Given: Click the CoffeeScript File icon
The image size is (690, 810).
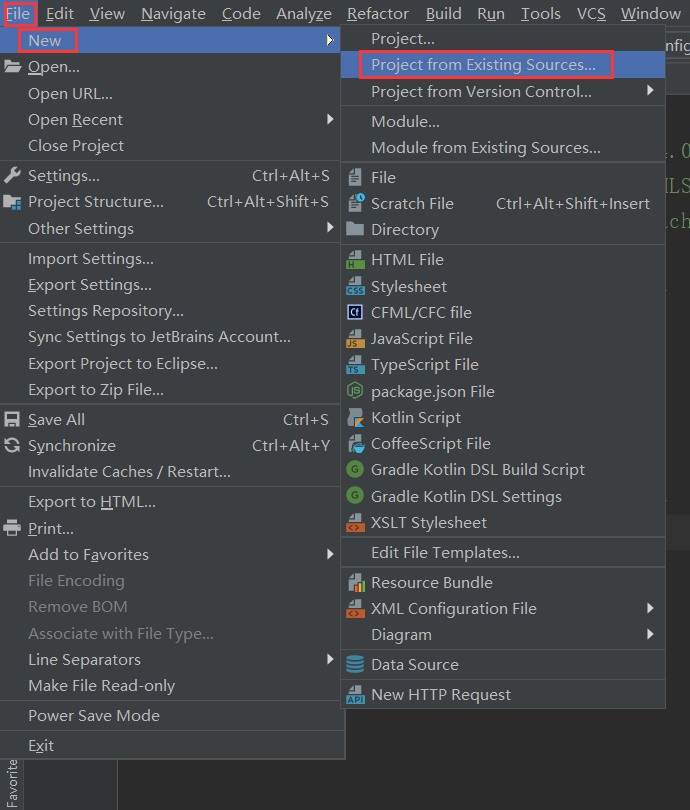Looking at the screenshot, I should tap(355, 443).
